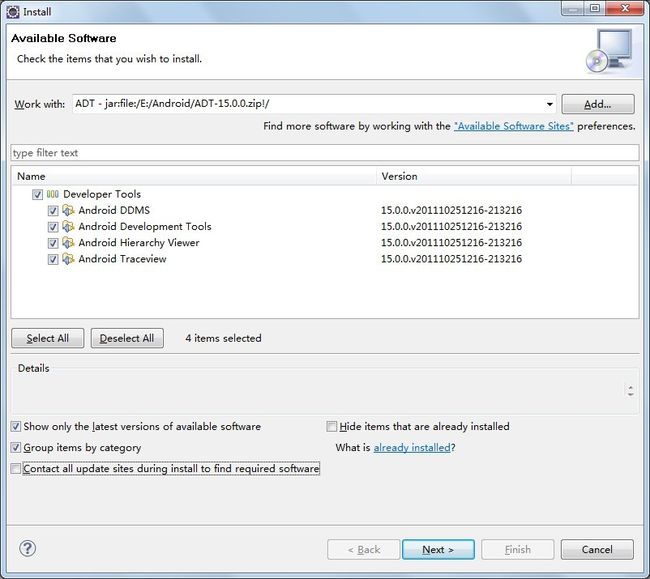Click the type filter text field
650x579 pixels.
coord(325,153)
